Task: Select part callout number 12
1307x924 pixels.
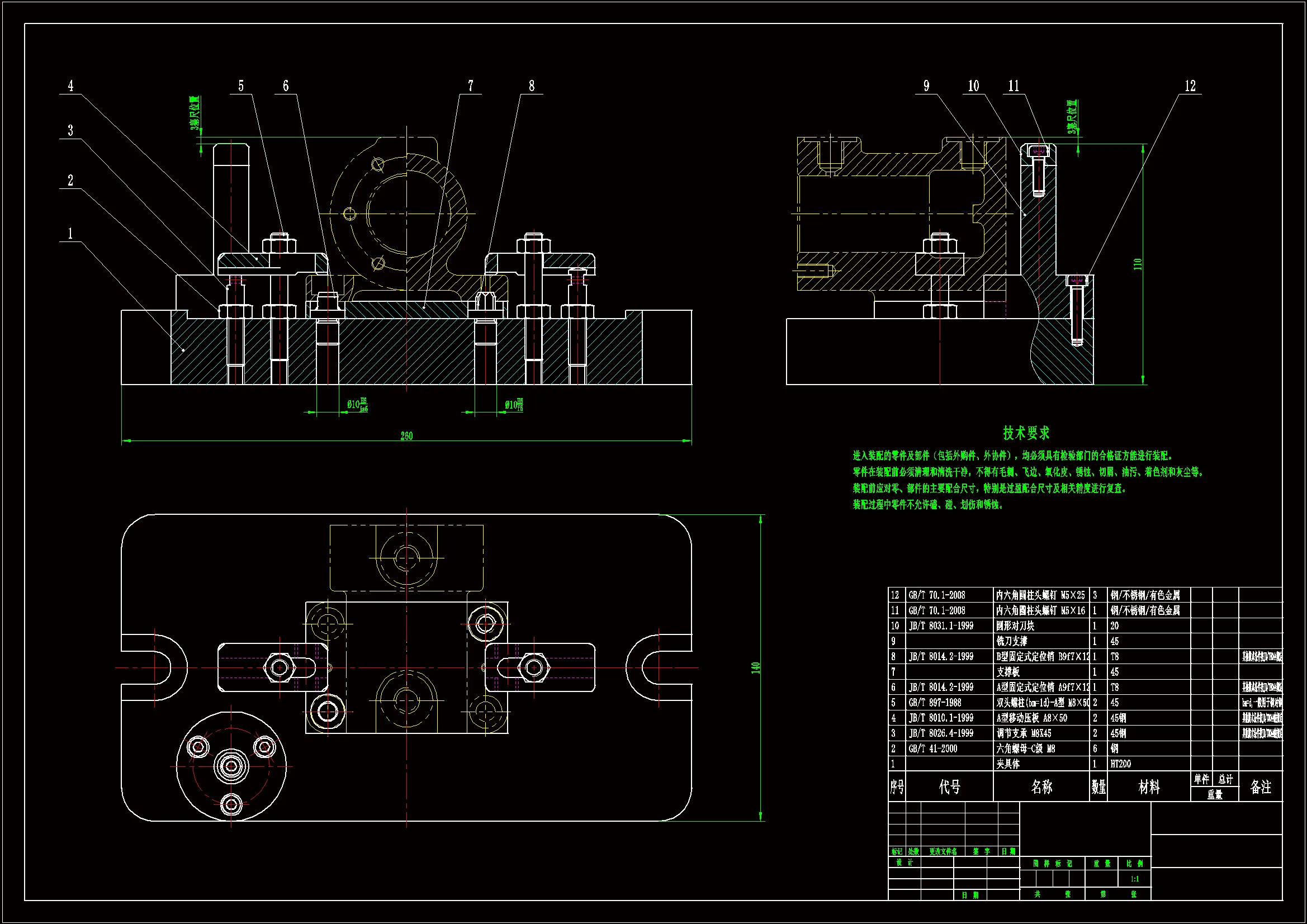Action: pos(1190,86)
